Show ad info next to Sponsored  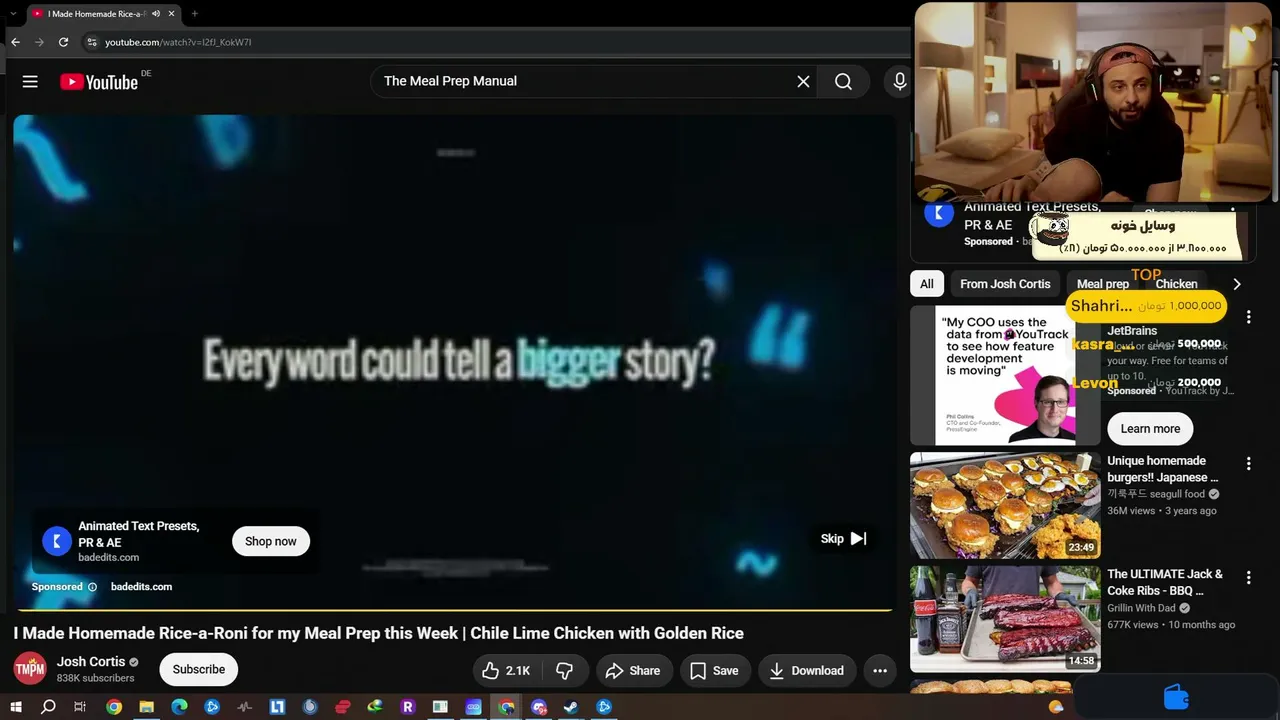[92, 587]
